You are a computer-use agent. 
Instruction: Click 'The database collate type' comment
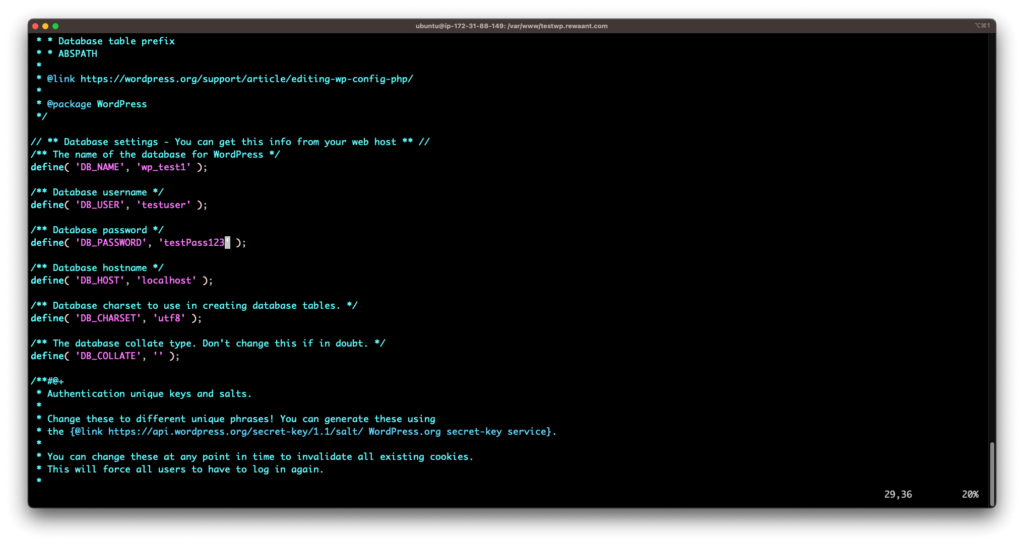(208, 344)
